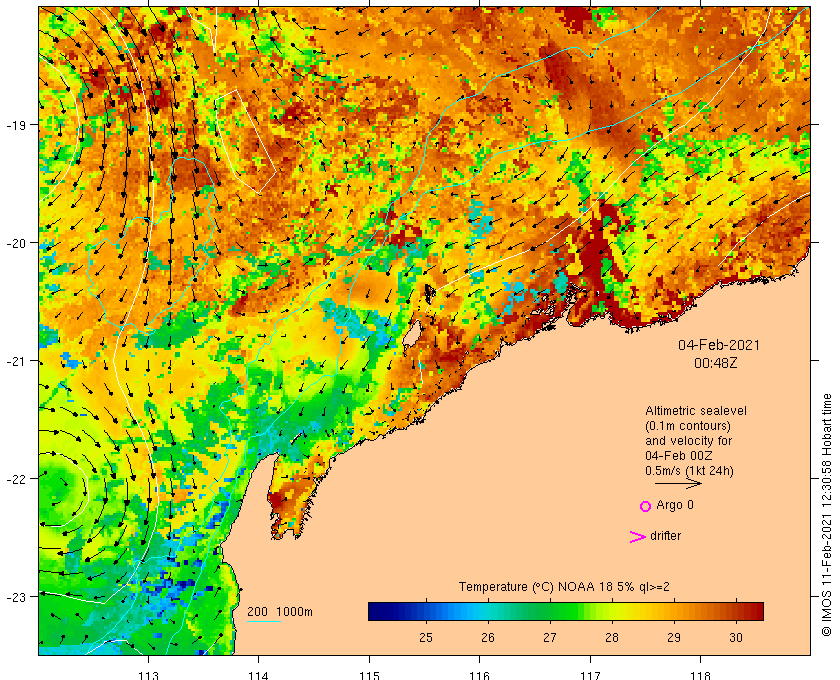Click the '(0.1m contours)' legend line

(688, 426)
